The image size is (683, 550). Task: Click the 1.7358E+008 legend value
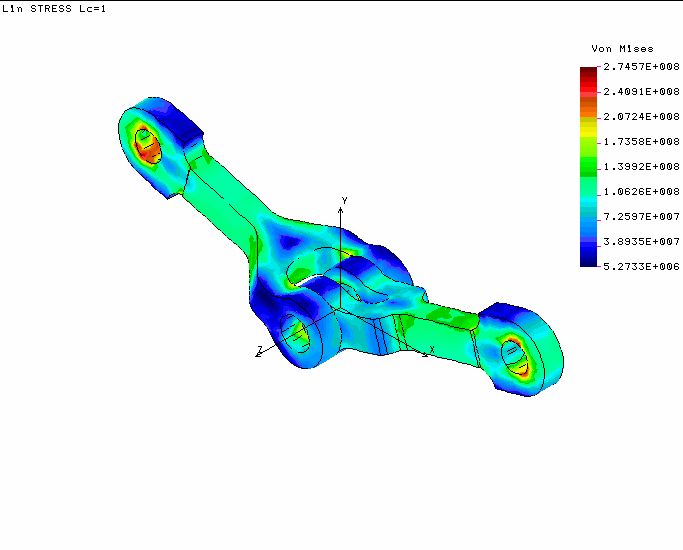[641, 142]
